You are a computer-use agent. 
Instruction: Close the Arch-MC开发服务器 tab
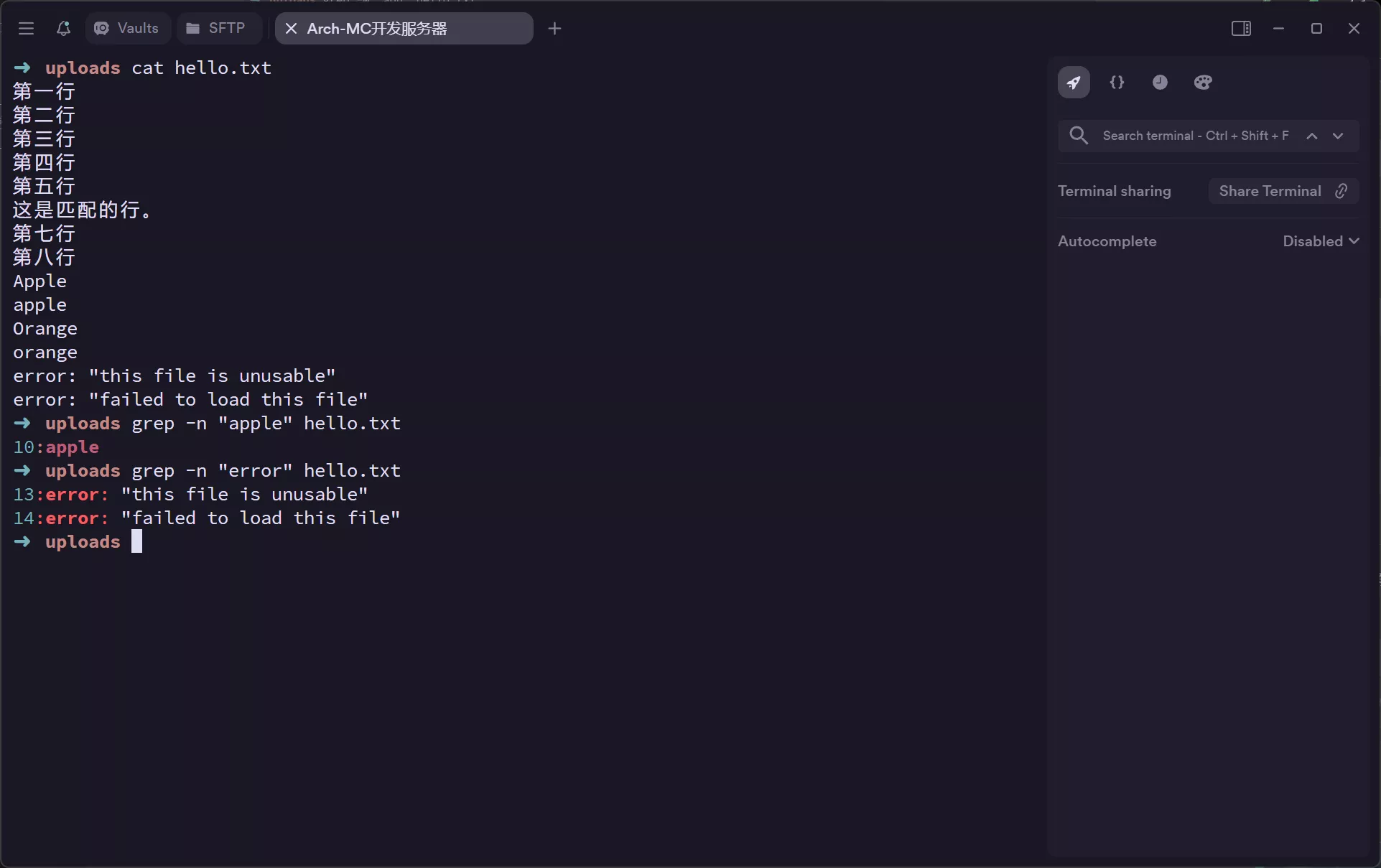click(291, 29)
